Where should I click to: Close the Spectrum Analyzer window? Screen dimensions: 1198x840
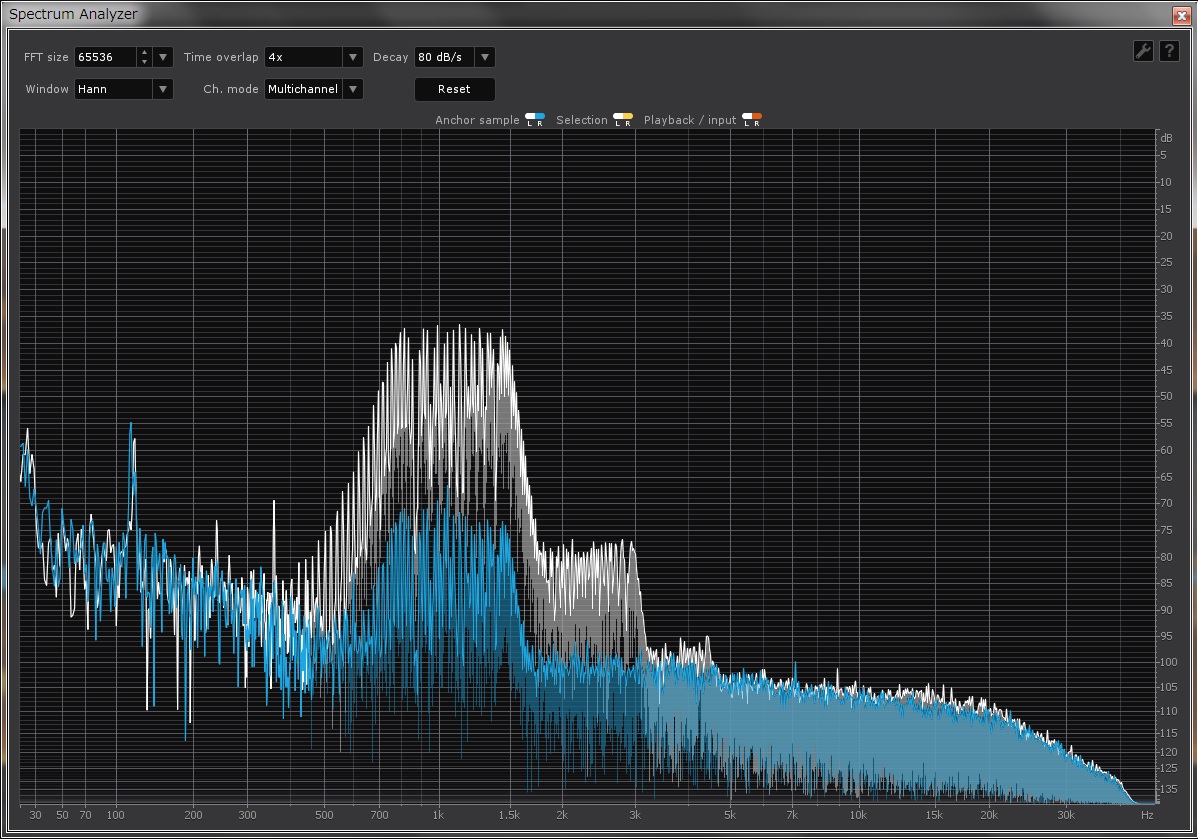(x=1181, y=15)
